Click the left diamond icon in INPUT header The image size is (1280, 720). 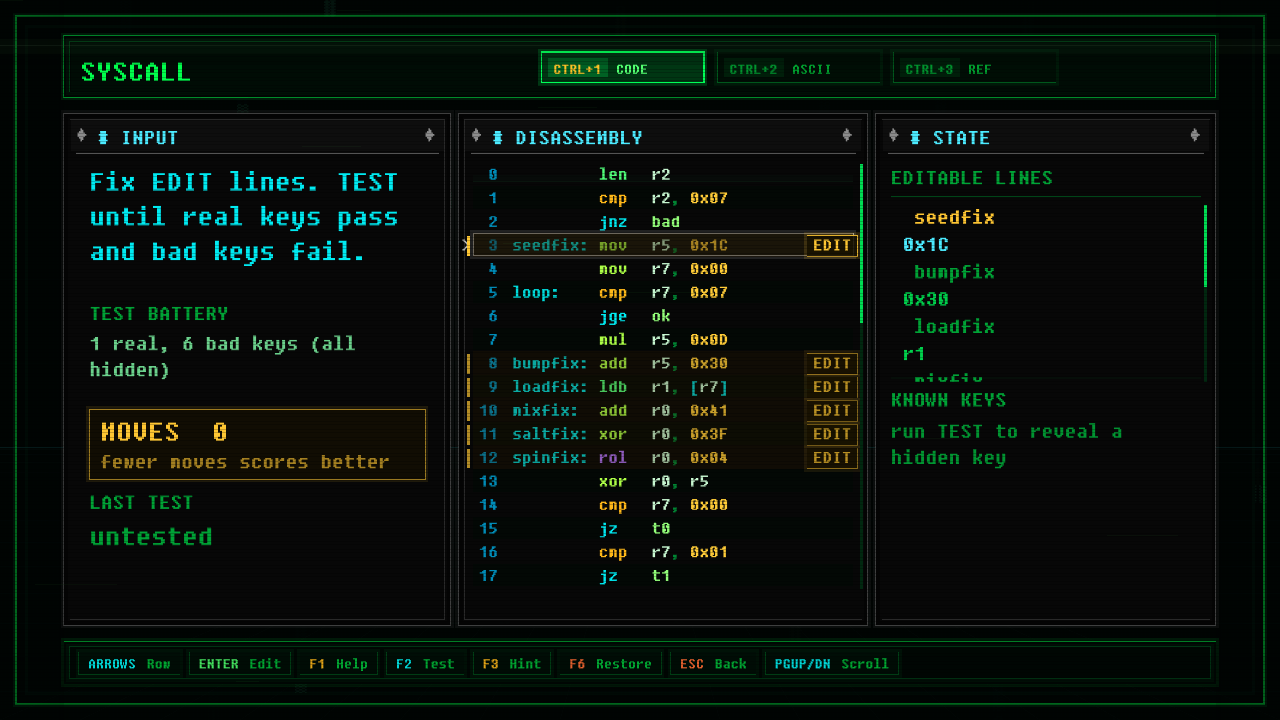pos(82,136)
